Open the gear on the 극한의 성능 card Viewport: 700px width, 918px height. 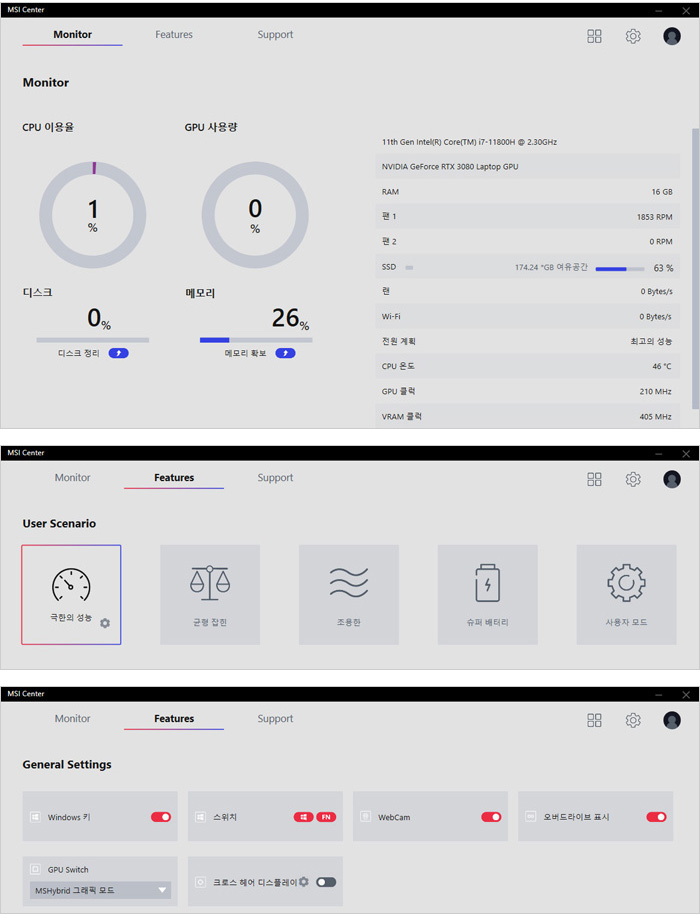pyautogui.click(x=105, y=623)
